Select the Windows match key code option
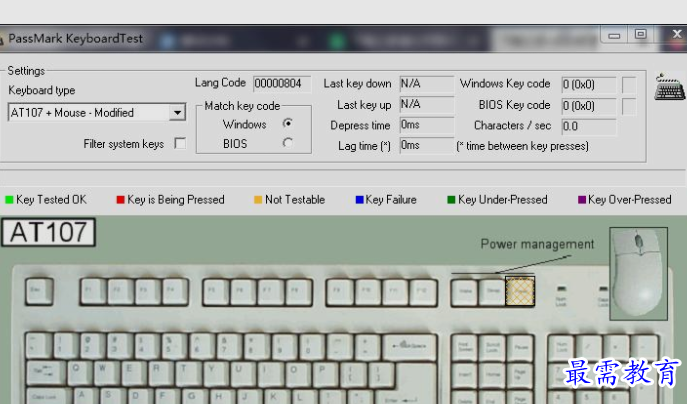Viewport: 687px width, 404px height. point(287,124)
